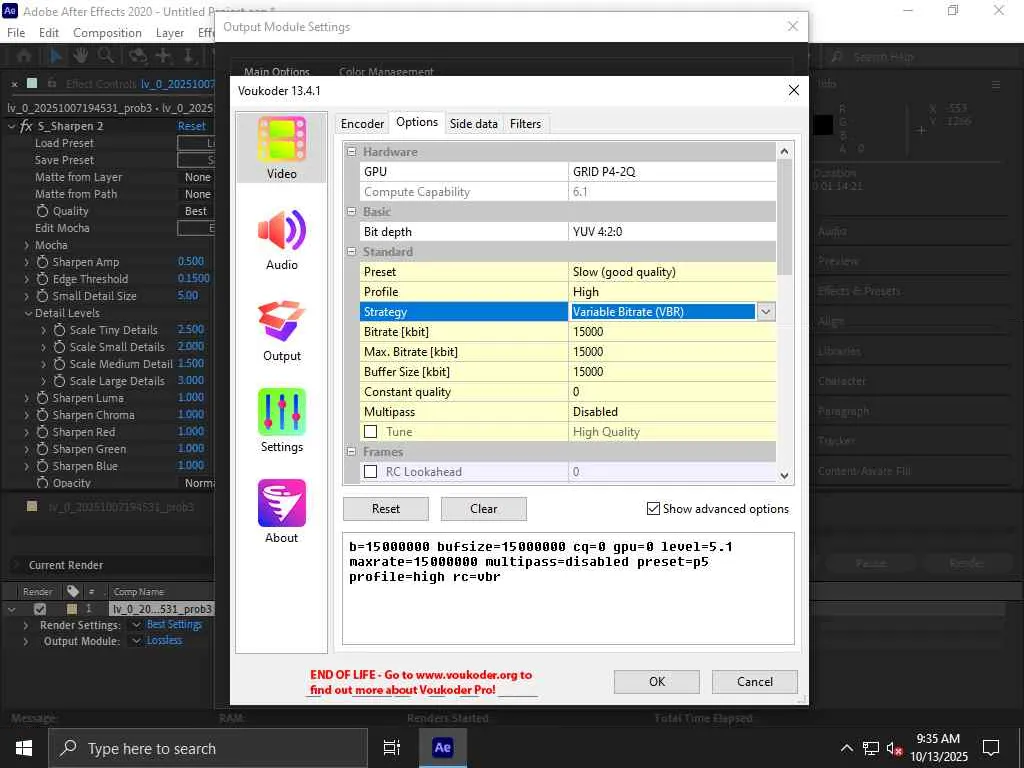
Task: Open the Audio section in Voukoder
Action: [281, 240]
